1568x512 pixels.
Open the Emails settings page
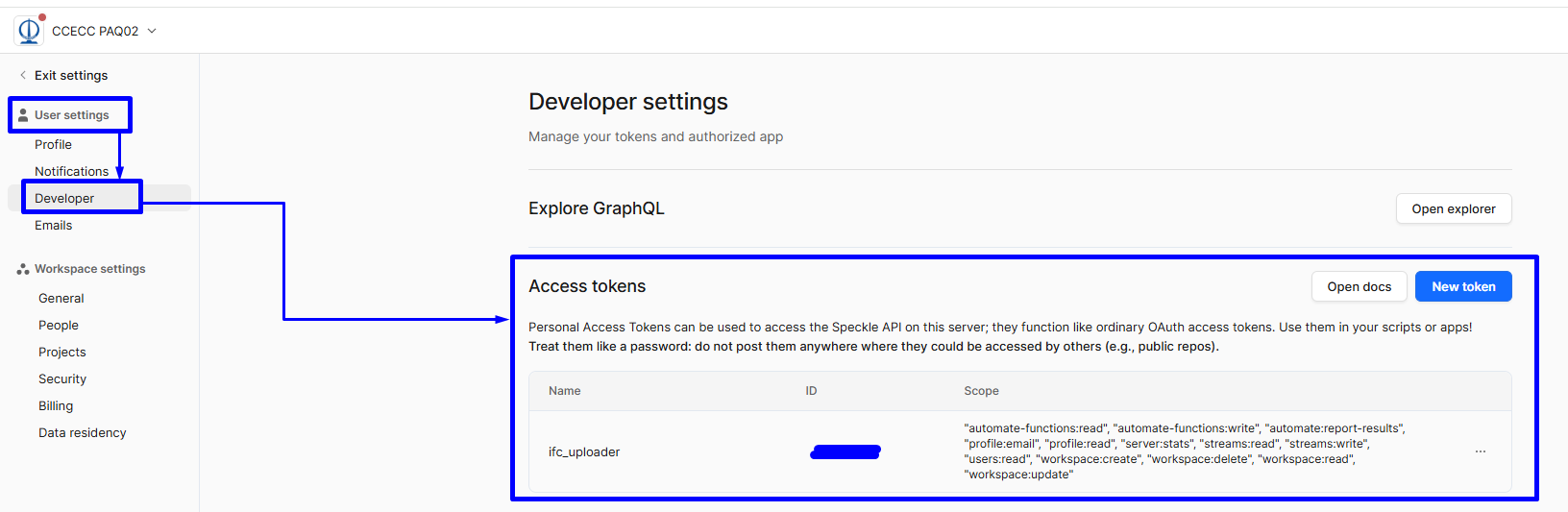coord(54,225)
